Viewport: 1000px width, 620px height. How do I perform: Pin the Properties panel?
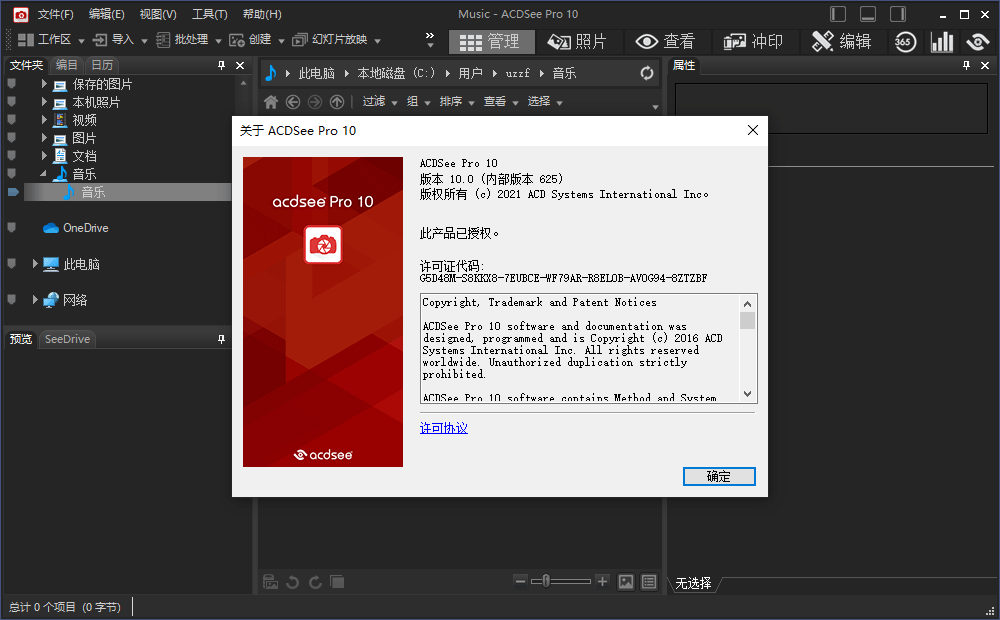click(966, 65)
